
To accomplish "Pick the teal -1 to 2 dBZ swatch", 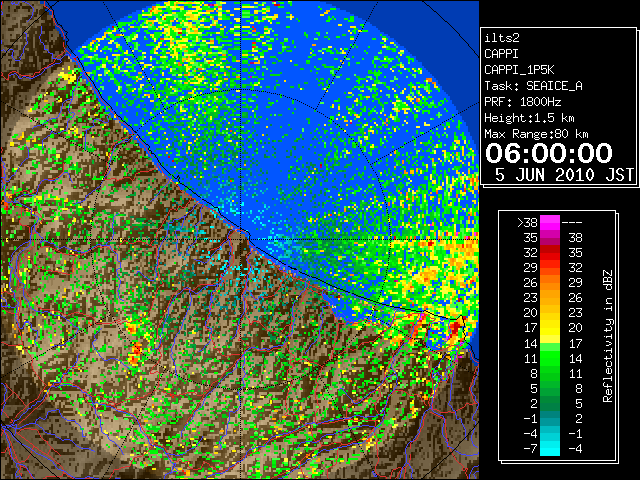I will click(550, 418).
